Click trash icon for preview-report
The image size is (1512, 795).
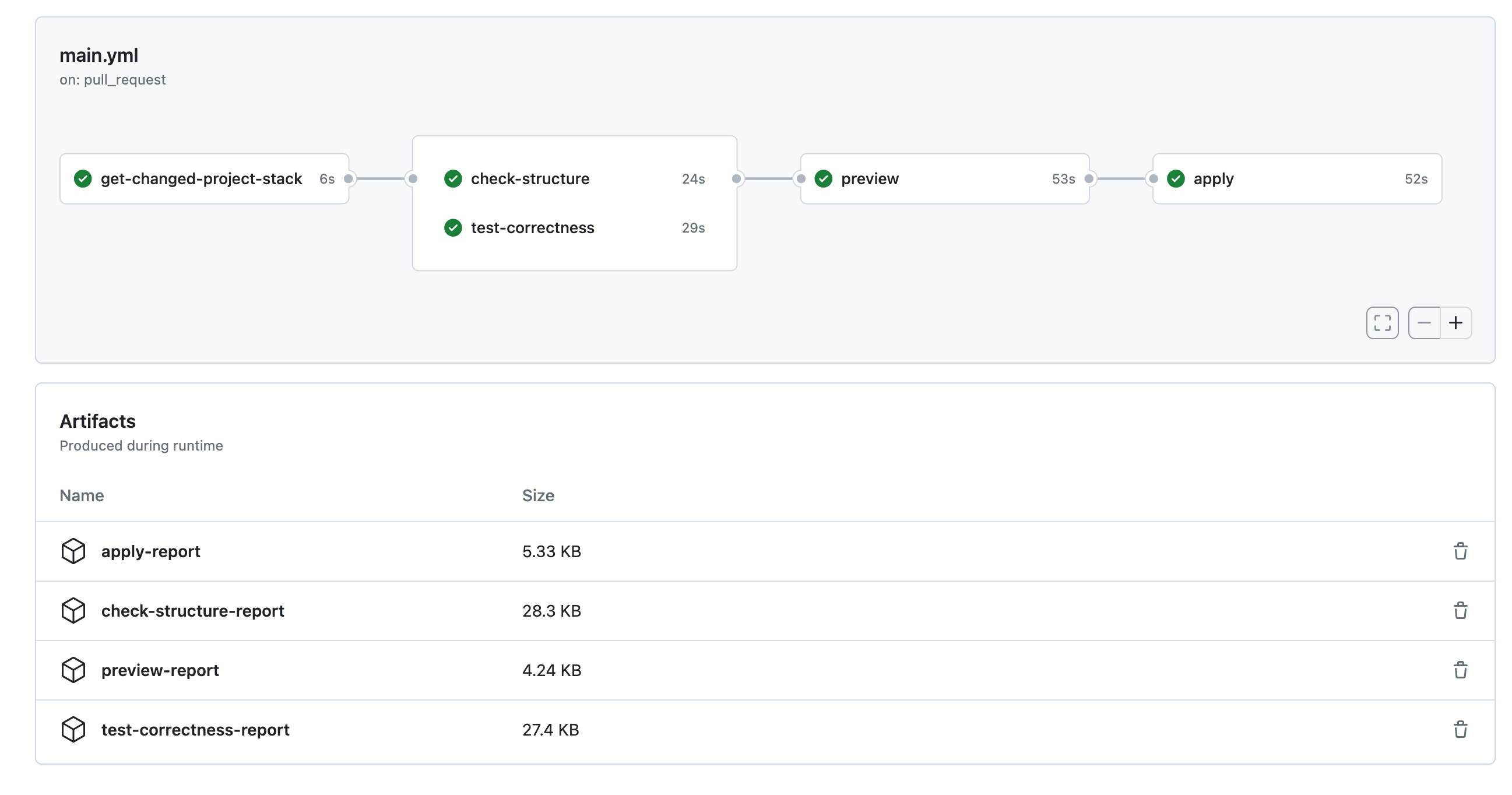click(1460, 670)
